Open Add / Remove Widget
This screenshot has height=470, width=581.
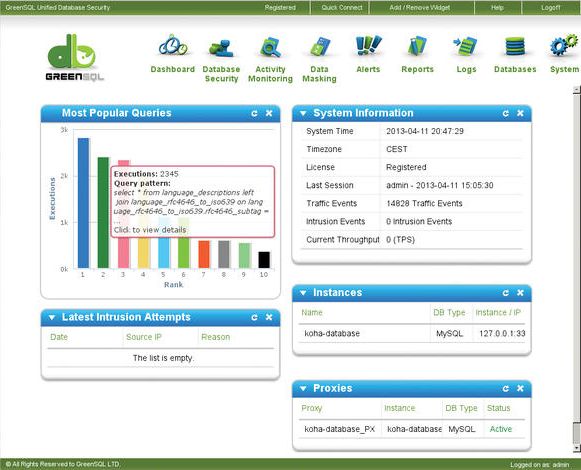[x=419, y=7]
